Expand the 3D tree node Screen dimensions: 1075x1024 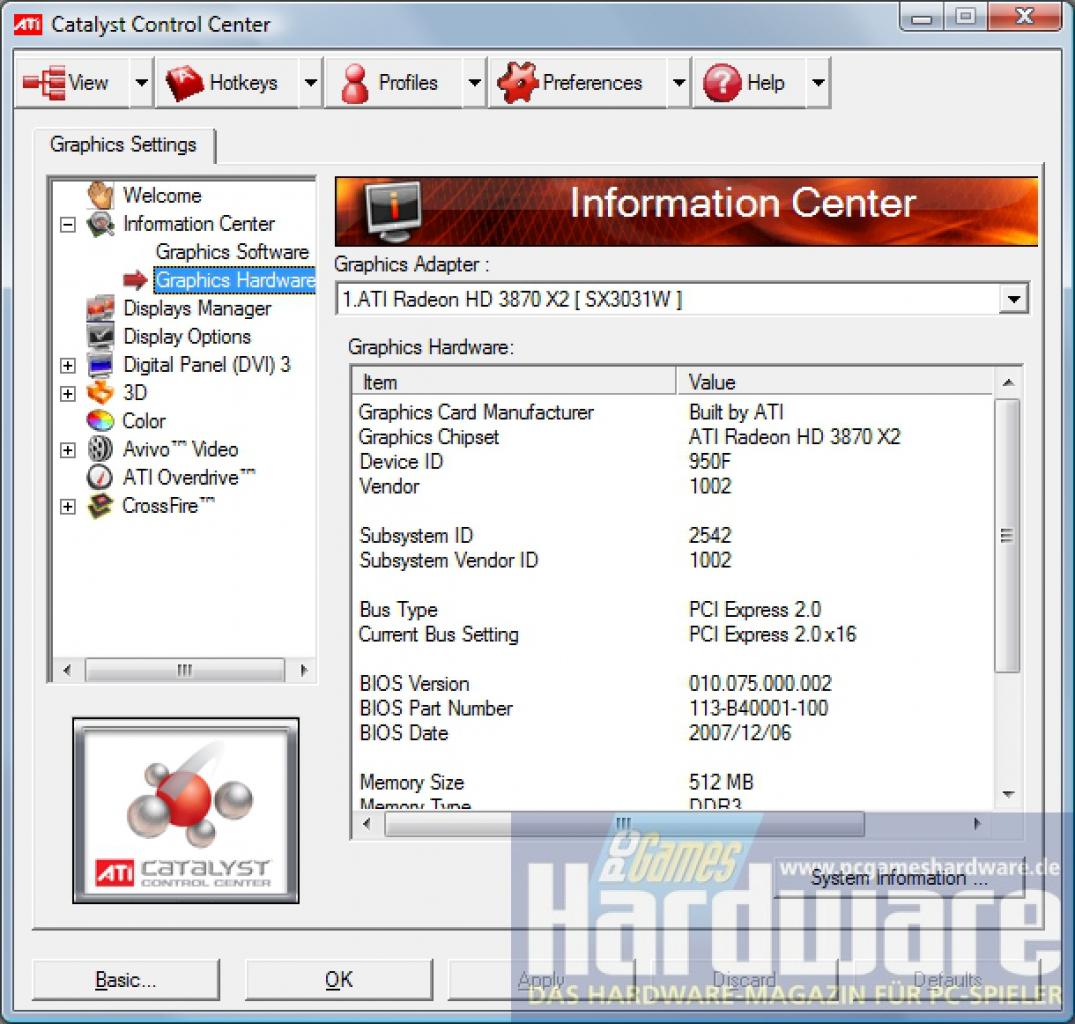(67, 393)
